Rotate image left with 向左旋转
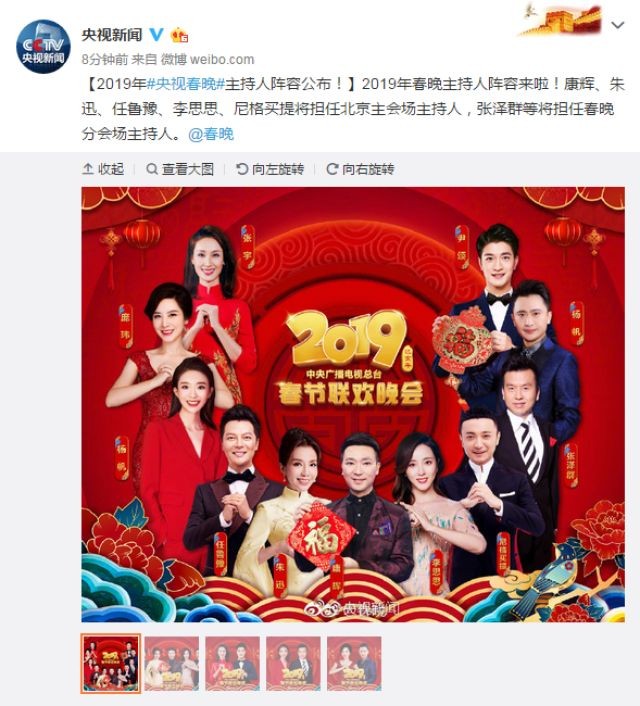 [x=270, y=169]
